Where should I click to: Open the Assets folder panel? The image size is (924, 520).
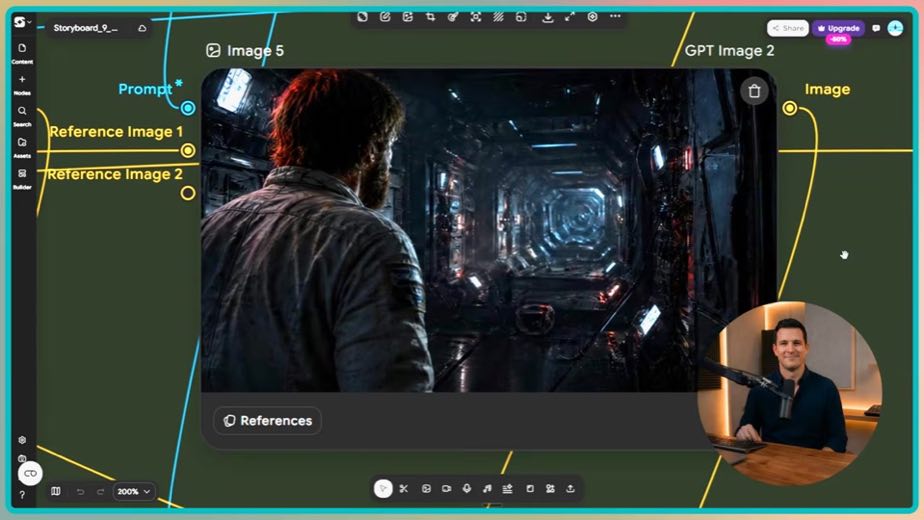(22, 147)
